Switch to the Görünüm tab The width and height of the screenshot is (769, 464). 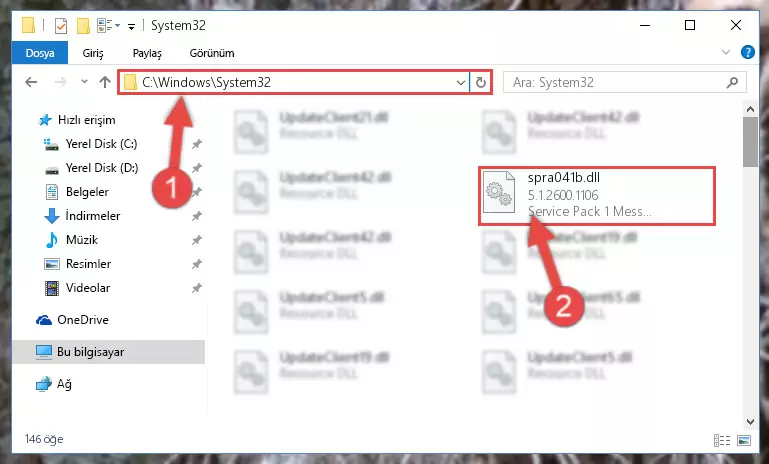pos(212,53)
